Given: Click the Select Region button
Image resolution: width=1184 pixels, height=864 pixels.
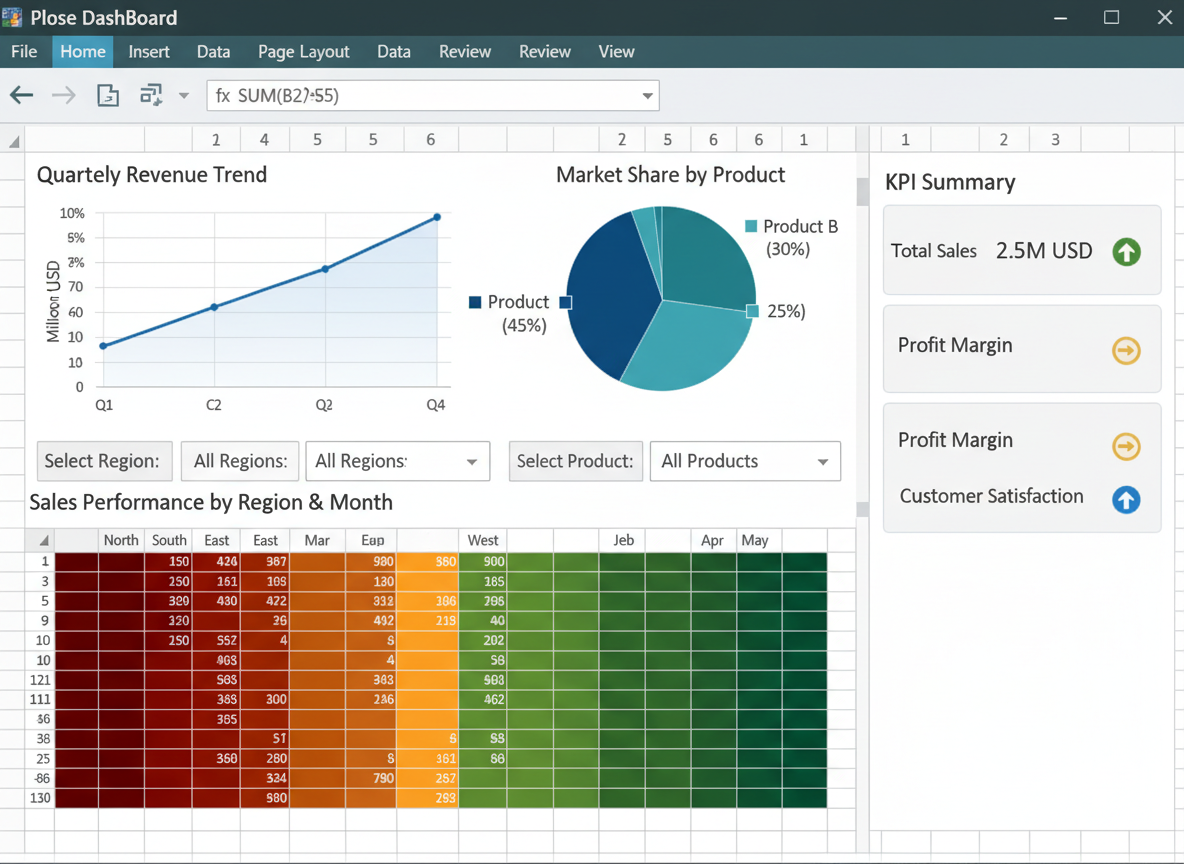Looking at the screenshot, I should point(104,461).
